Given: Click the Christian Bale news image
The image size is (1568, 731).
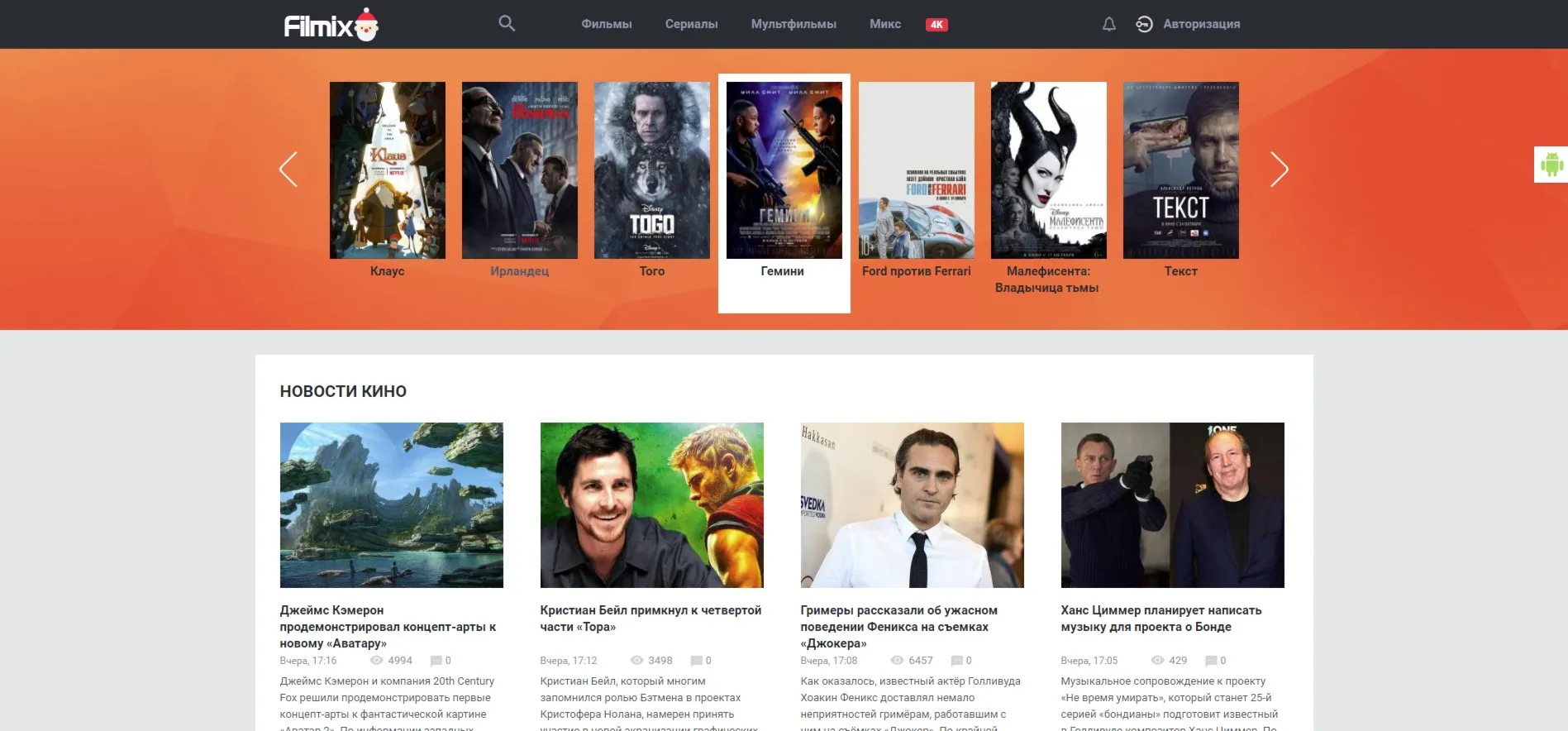Looking at the screenshot, I should click(x=651, y=505).
